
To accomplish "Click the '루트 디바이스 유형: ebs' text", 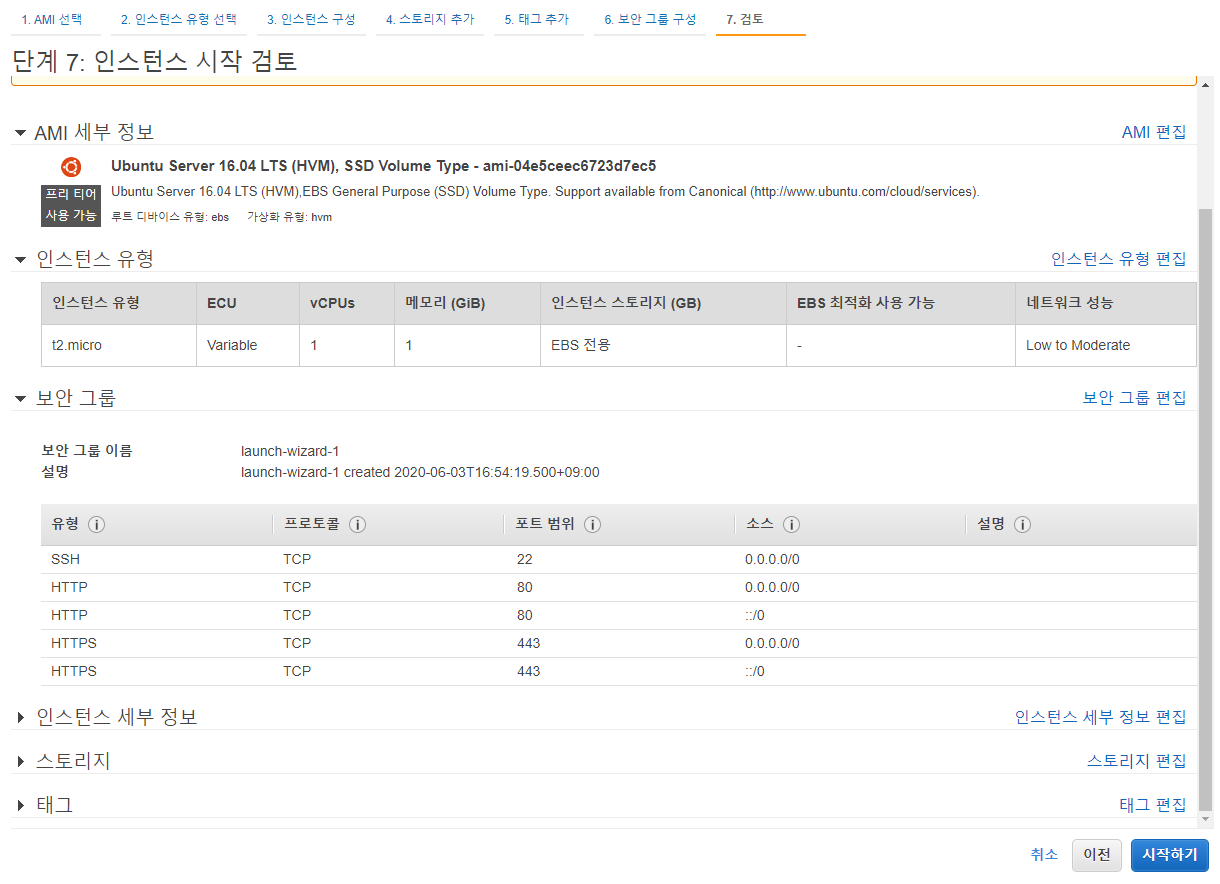I will pyautogui.click(x=170, y=217).
